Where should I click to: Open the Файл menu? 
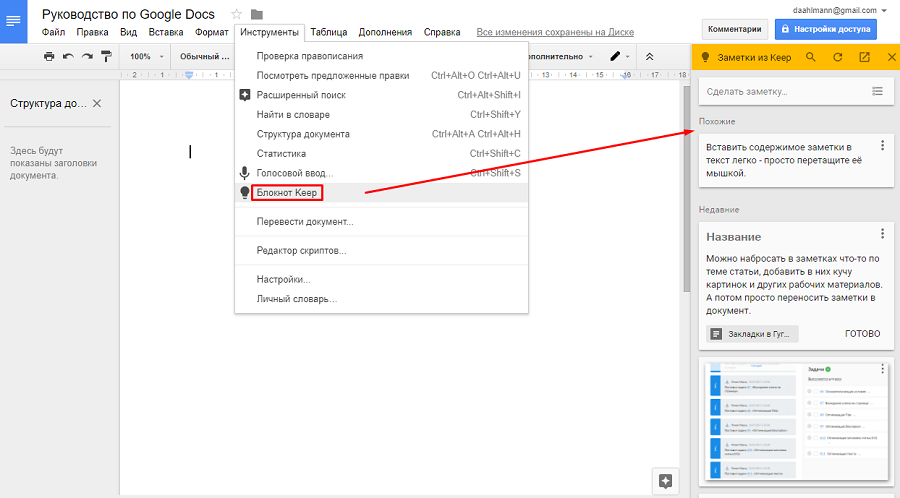[x=53, y=32]
